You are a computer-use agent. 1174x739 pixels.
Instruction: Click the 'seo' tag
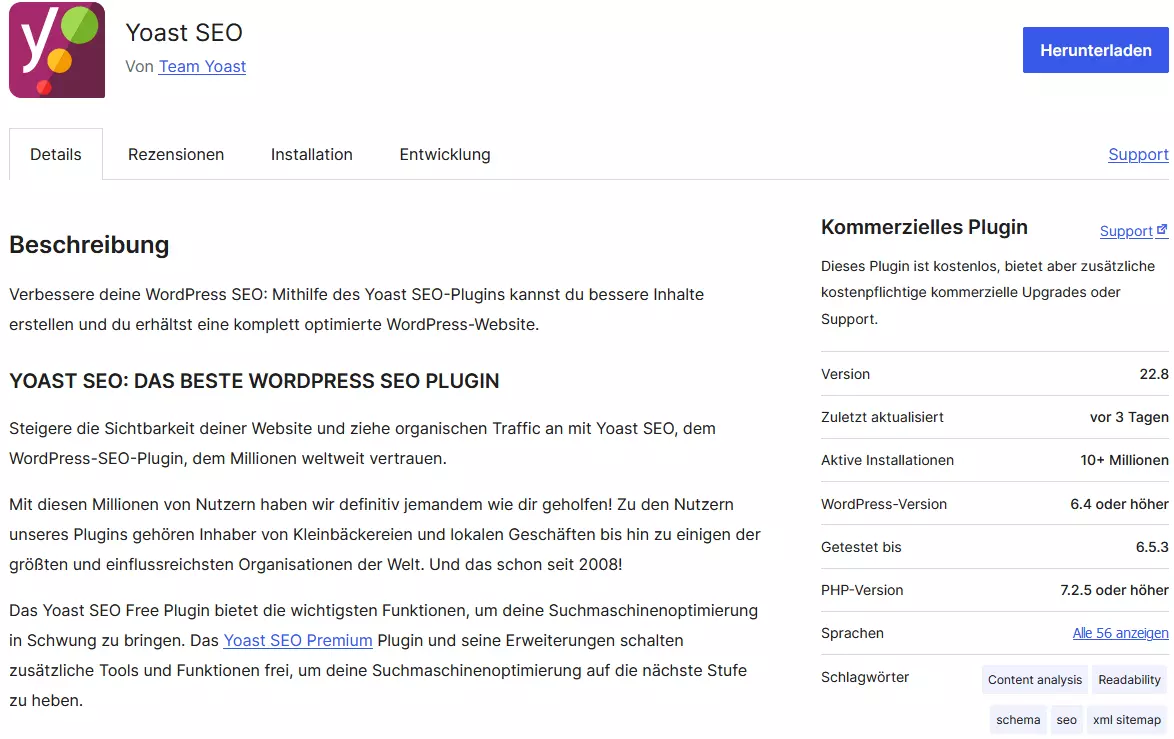(x=1065, y=719)
